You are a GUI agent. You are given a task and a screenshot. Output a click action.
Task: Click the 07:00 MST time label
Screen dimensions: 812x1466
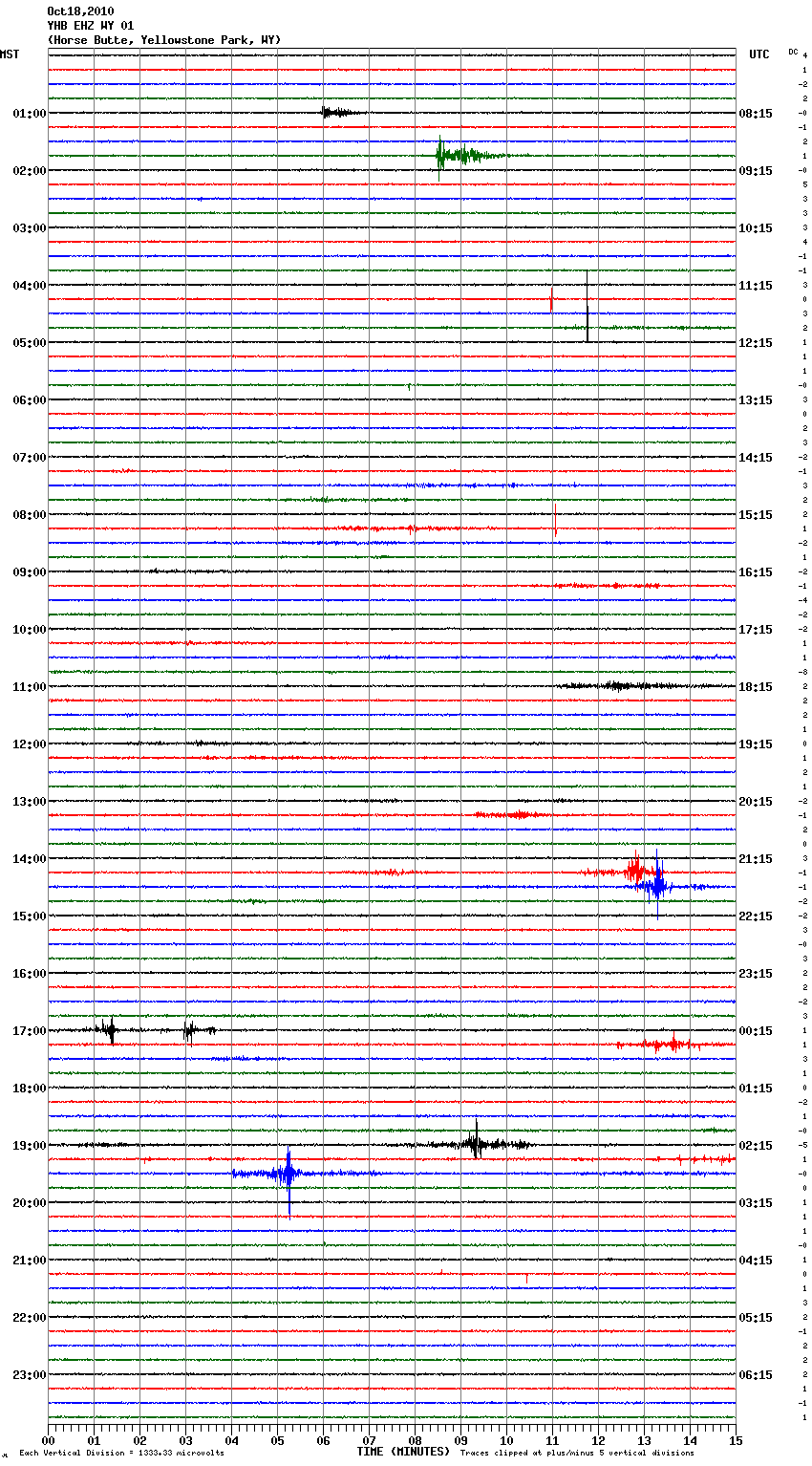(29, 458)
